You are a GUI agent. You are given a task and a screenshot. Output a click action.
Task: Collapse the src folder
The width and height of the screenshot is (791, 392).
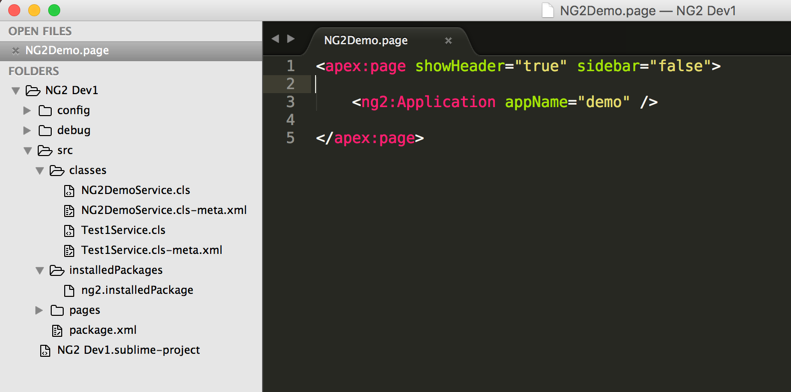click(x=27, y=150)
